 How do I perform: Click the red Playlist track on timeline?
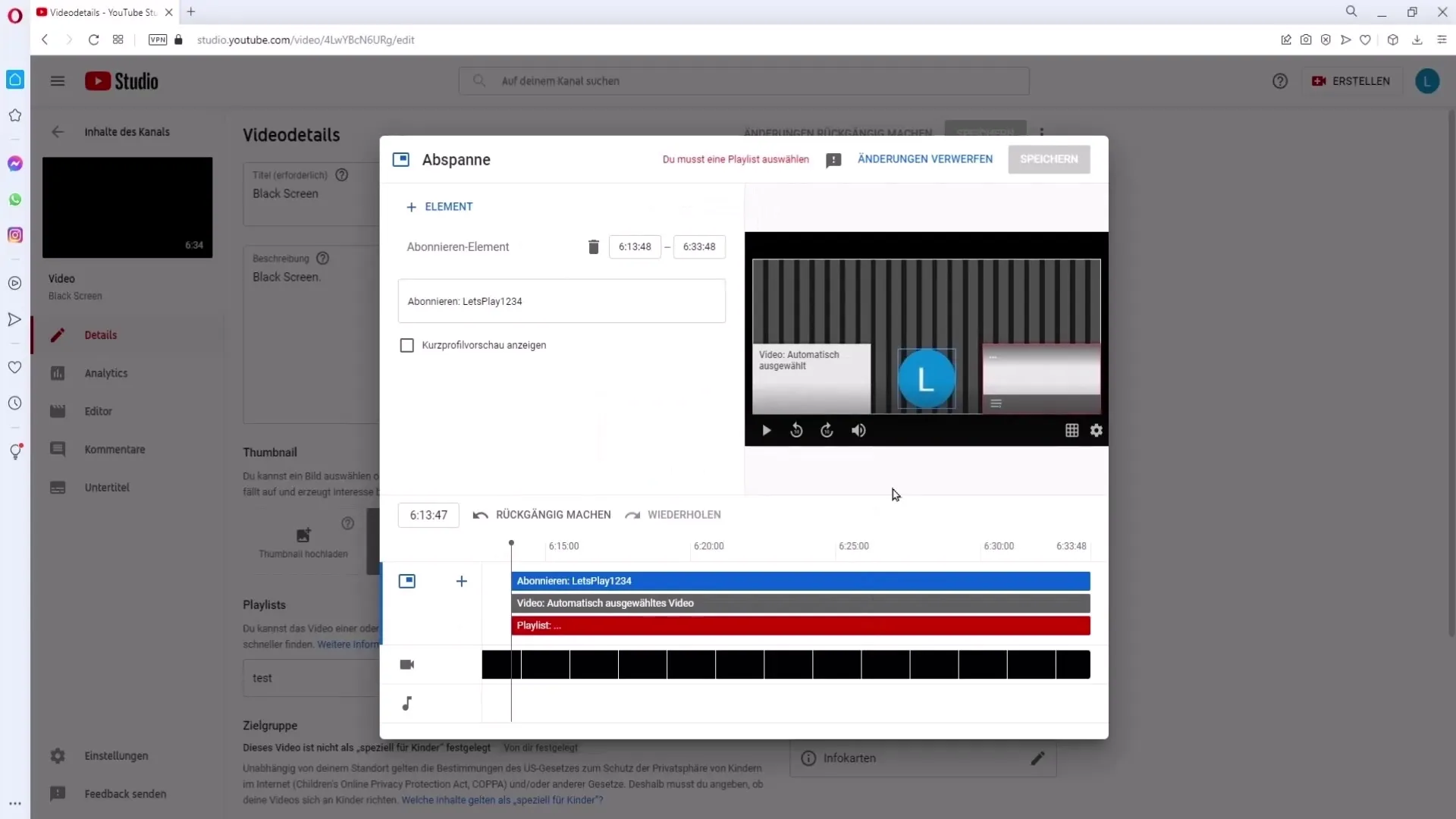click(801, 625)
